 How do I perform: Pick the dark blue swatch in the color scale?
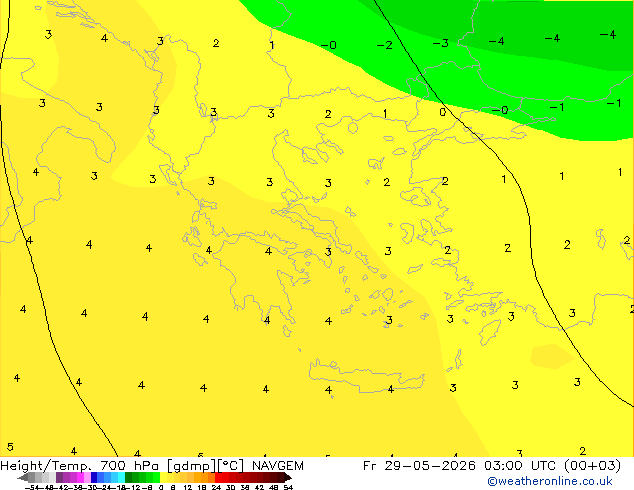pyautogui.click(x=94, y=477)
